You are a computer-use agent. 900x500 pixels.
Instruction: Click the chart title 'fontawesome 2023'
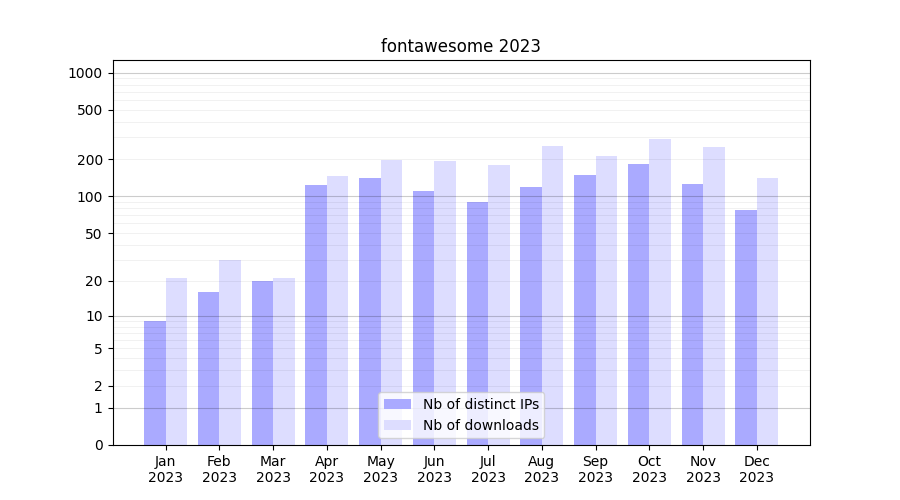(x=460, y=46)
